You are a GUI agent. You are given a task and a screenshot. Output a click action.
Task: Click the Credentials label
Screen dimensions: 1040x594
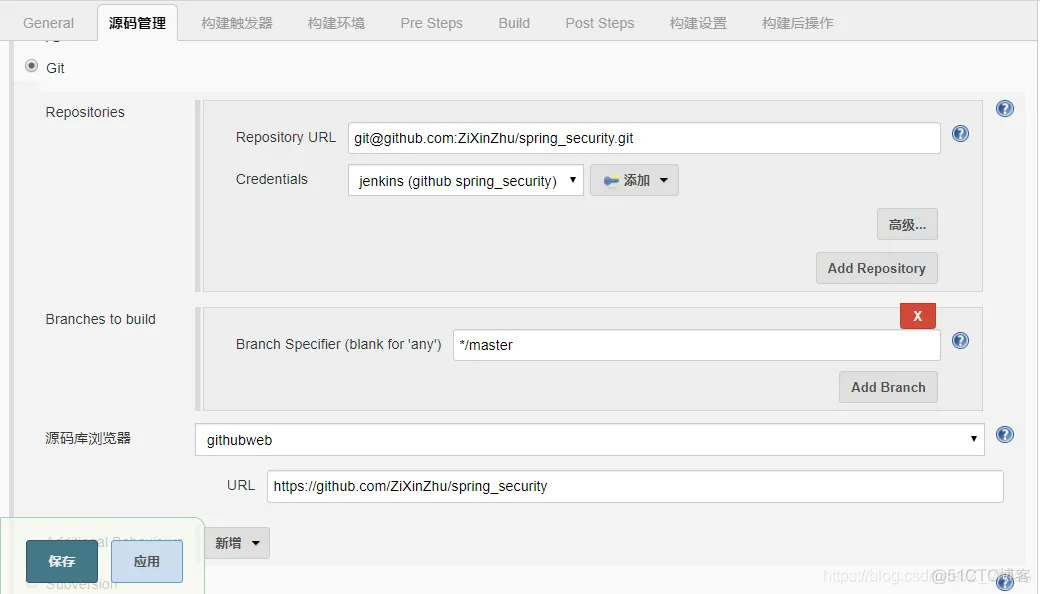tap(272, 179)
